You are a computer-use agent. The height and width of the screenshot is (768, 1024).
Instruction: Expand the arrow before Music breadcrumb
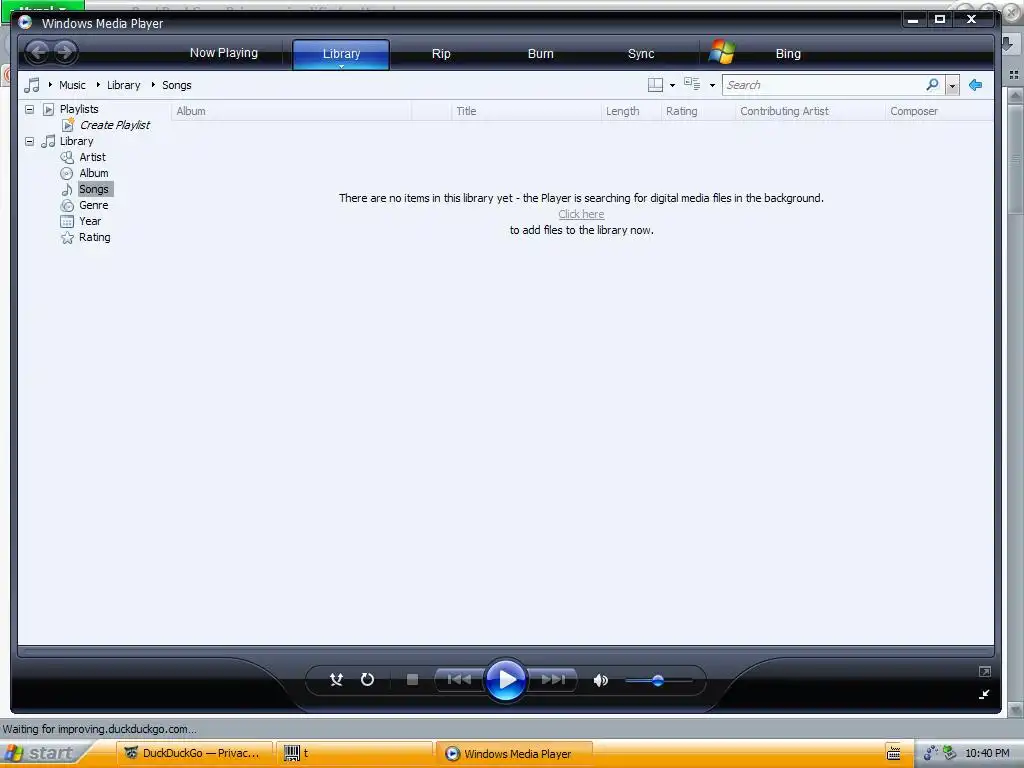click(50, 84)
